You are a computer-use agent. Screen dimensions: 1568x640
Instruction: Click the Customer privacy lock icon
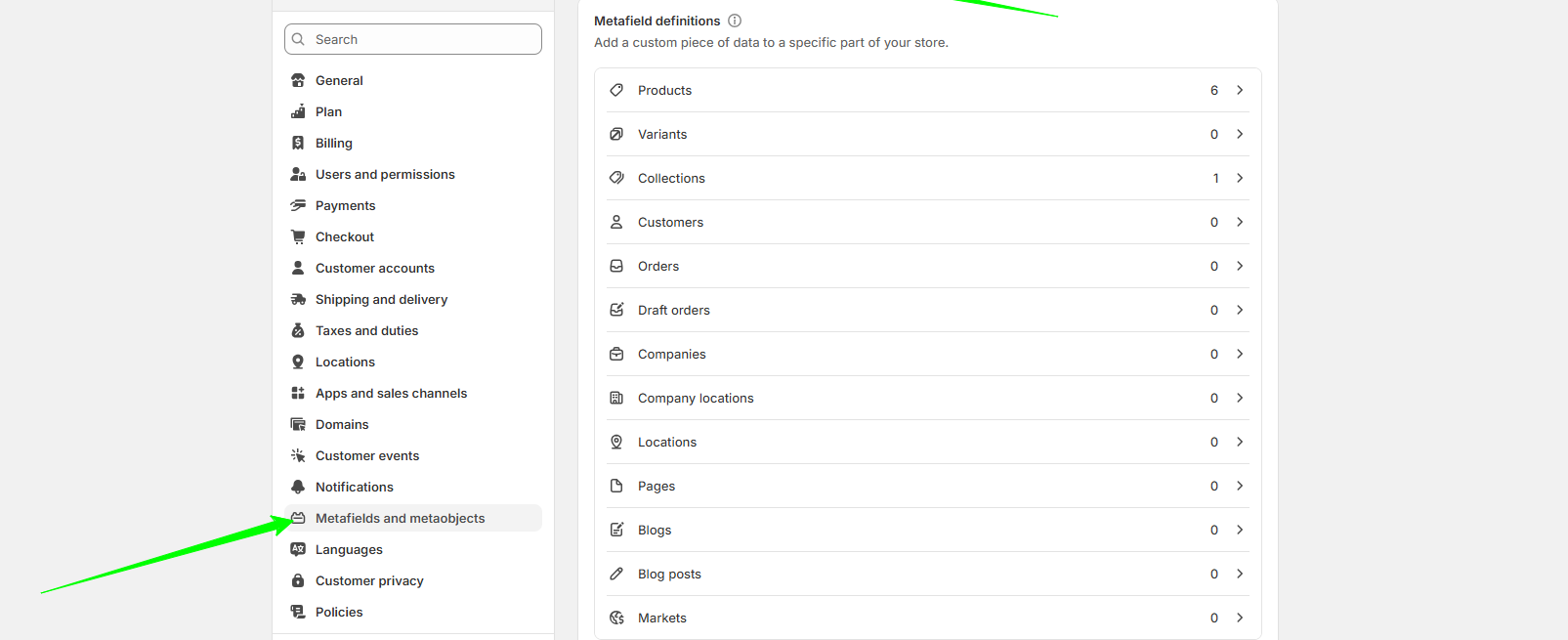tap(298, 580)
